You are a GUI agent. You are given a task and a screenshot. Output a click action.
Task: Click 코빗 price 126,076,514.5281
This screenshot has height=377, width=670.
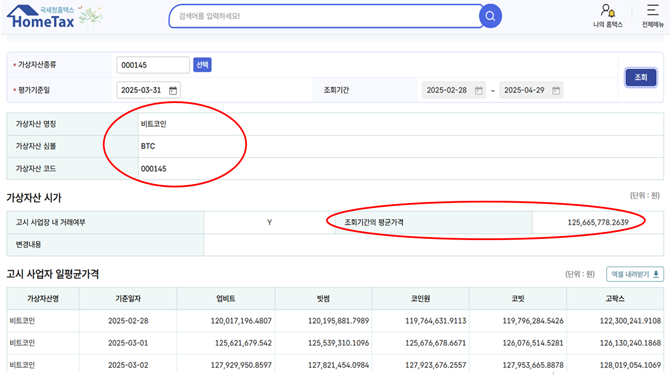(x=533, y=343)
